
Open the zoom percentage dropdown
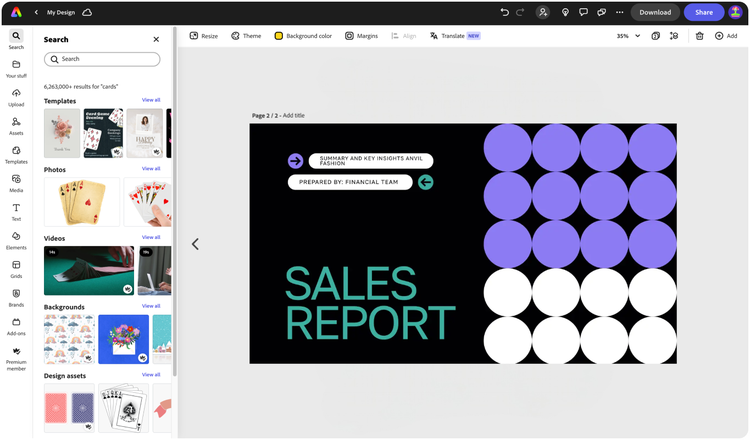(x=629, y=36)
